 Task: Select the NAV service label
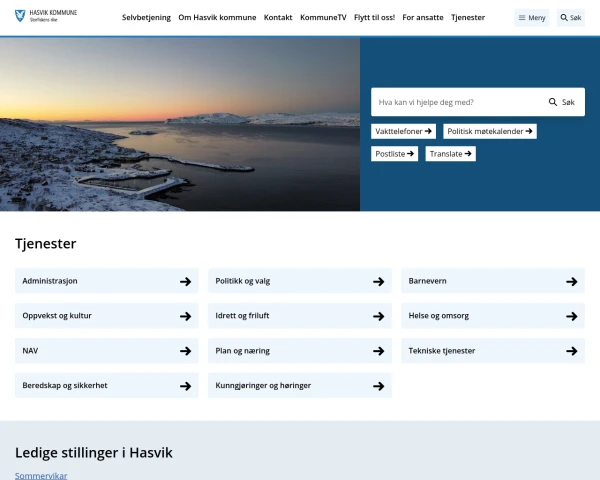30,351
